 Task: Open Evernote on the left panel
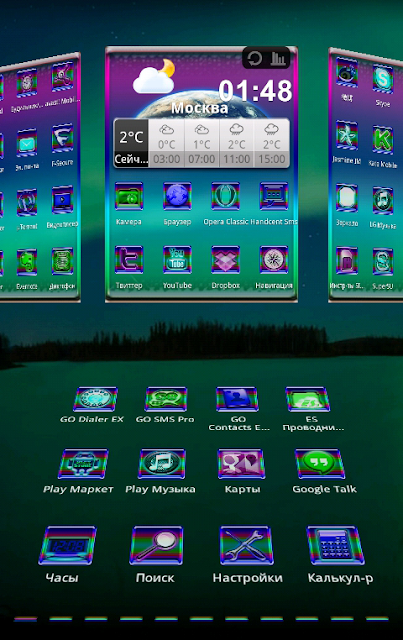tap(27, 262)
